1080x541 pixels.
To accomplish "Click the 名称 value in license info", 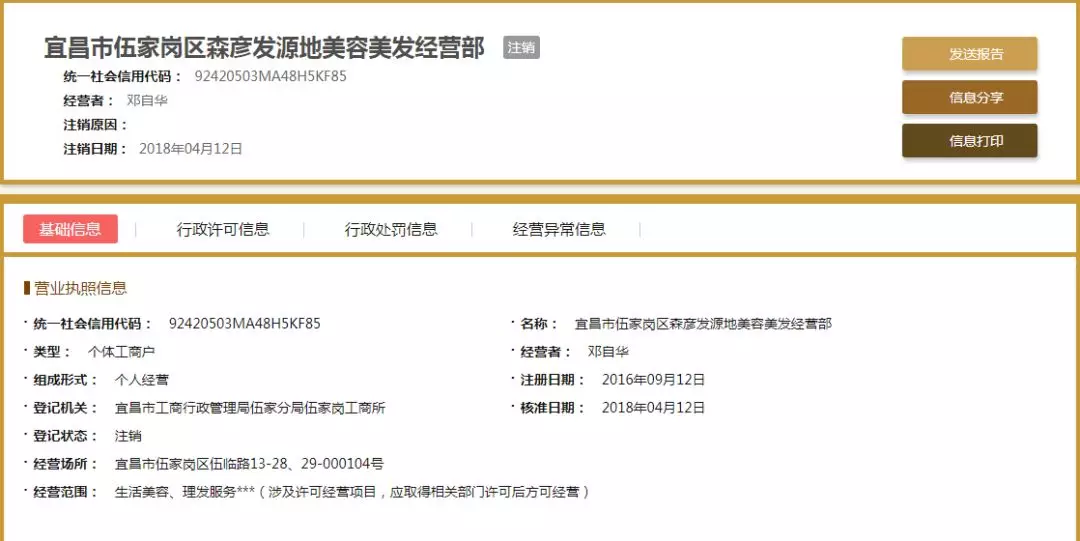I will click(702, 324).
